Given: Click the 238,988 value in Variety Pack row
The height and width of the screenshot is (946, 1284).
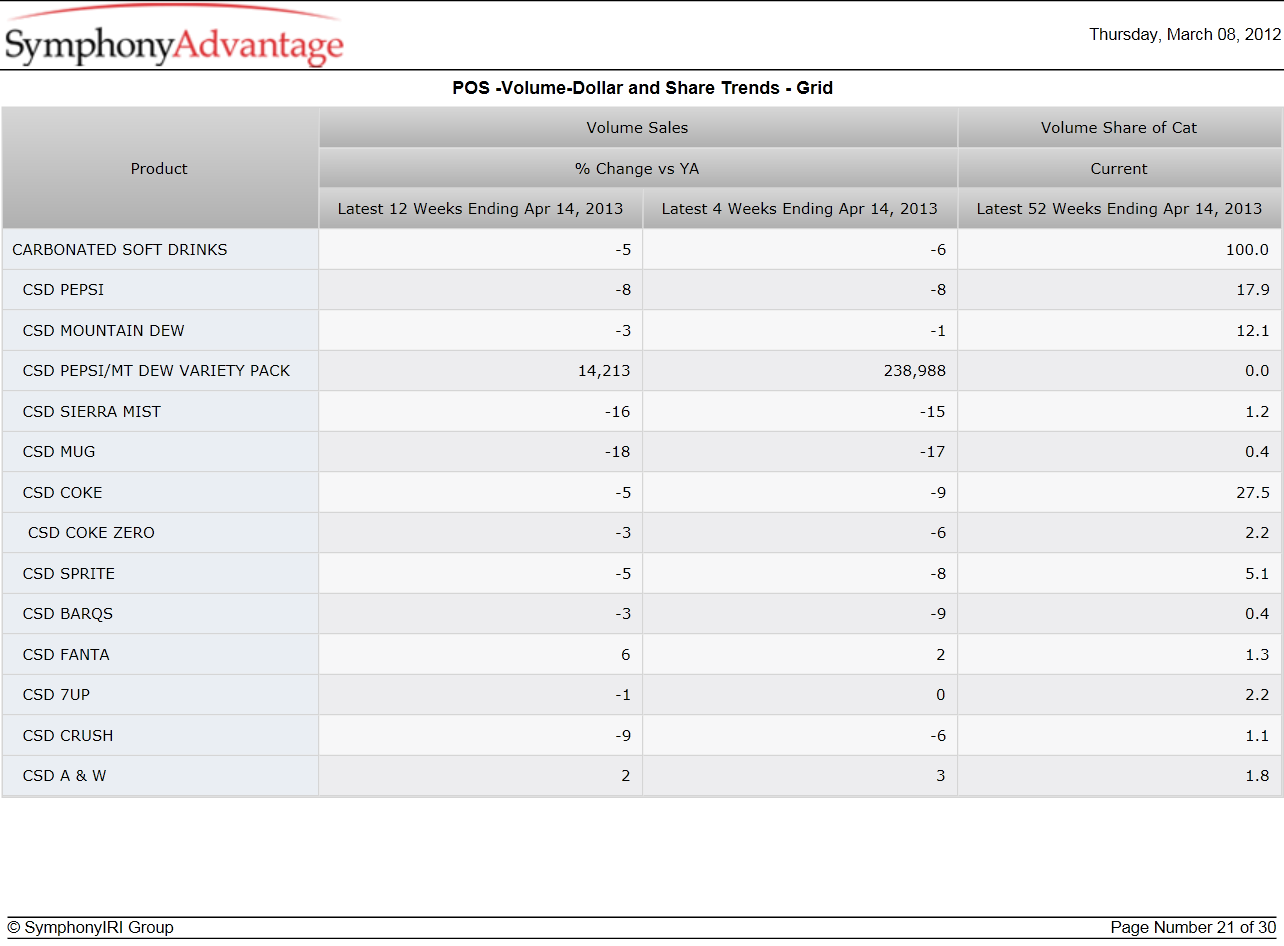Looking at the screenshot, I should click(915, 370).
